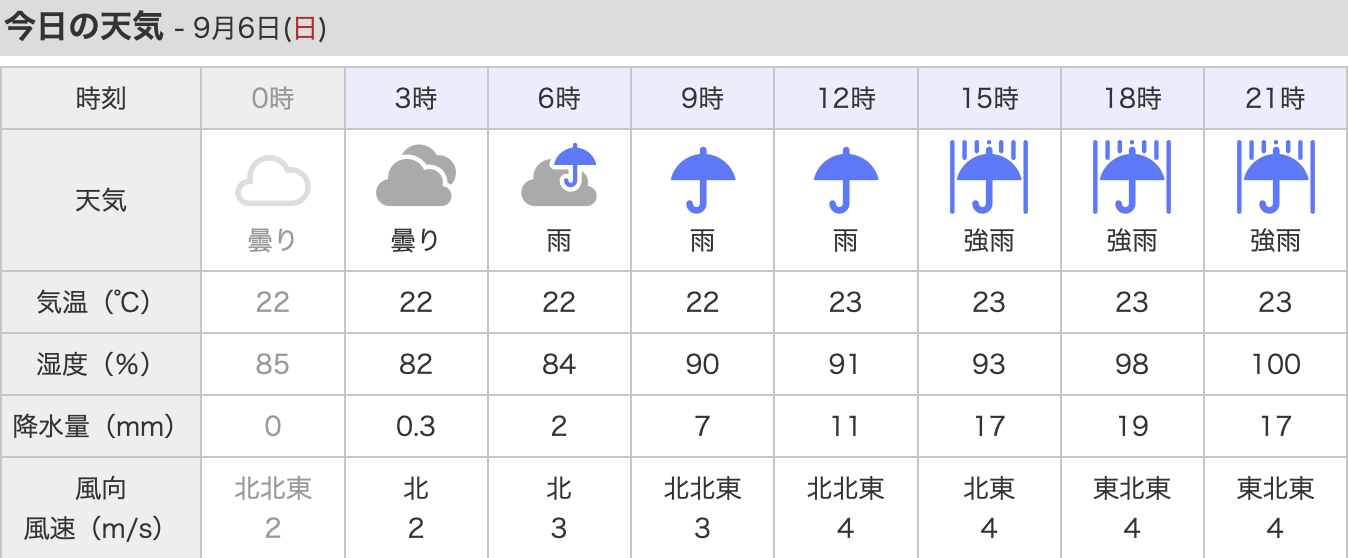Select the cloud-with-umbrella icon at 6時

560,176
